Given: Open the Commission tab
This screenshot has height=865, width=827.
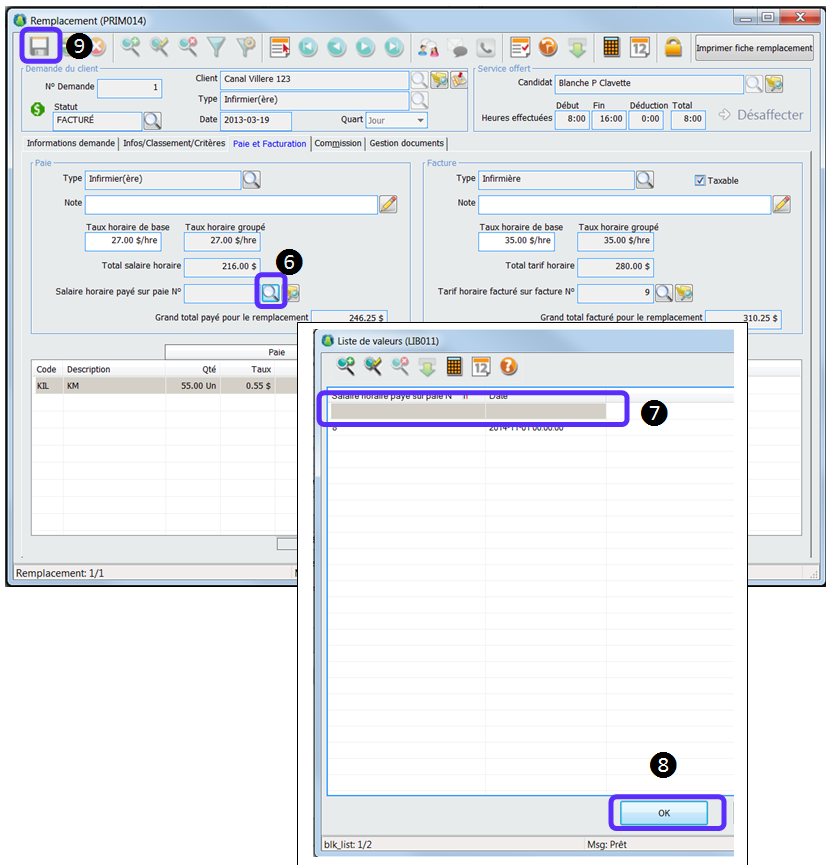Looking at the screenshot, I should tap(338, 144).
